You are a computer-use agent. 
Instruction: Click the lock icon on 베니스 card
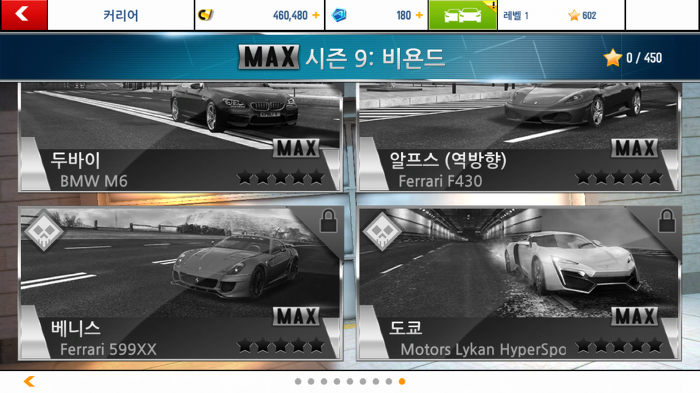328,221
